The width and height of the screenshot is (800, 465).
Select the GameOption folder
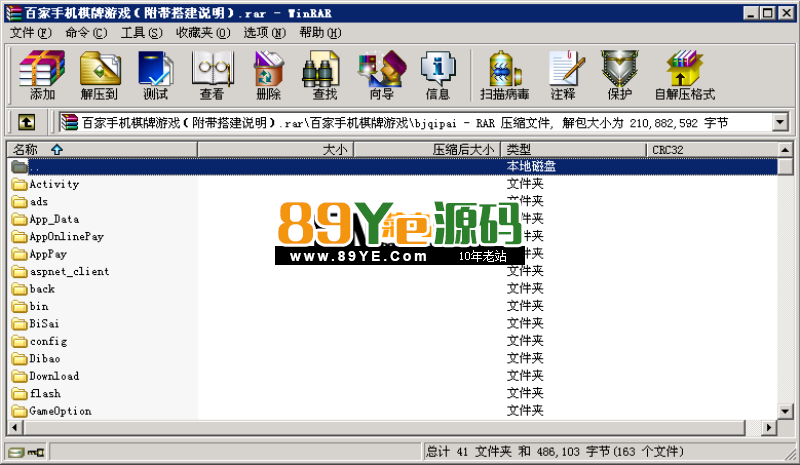pyautogui.click(x=52, y=411)
